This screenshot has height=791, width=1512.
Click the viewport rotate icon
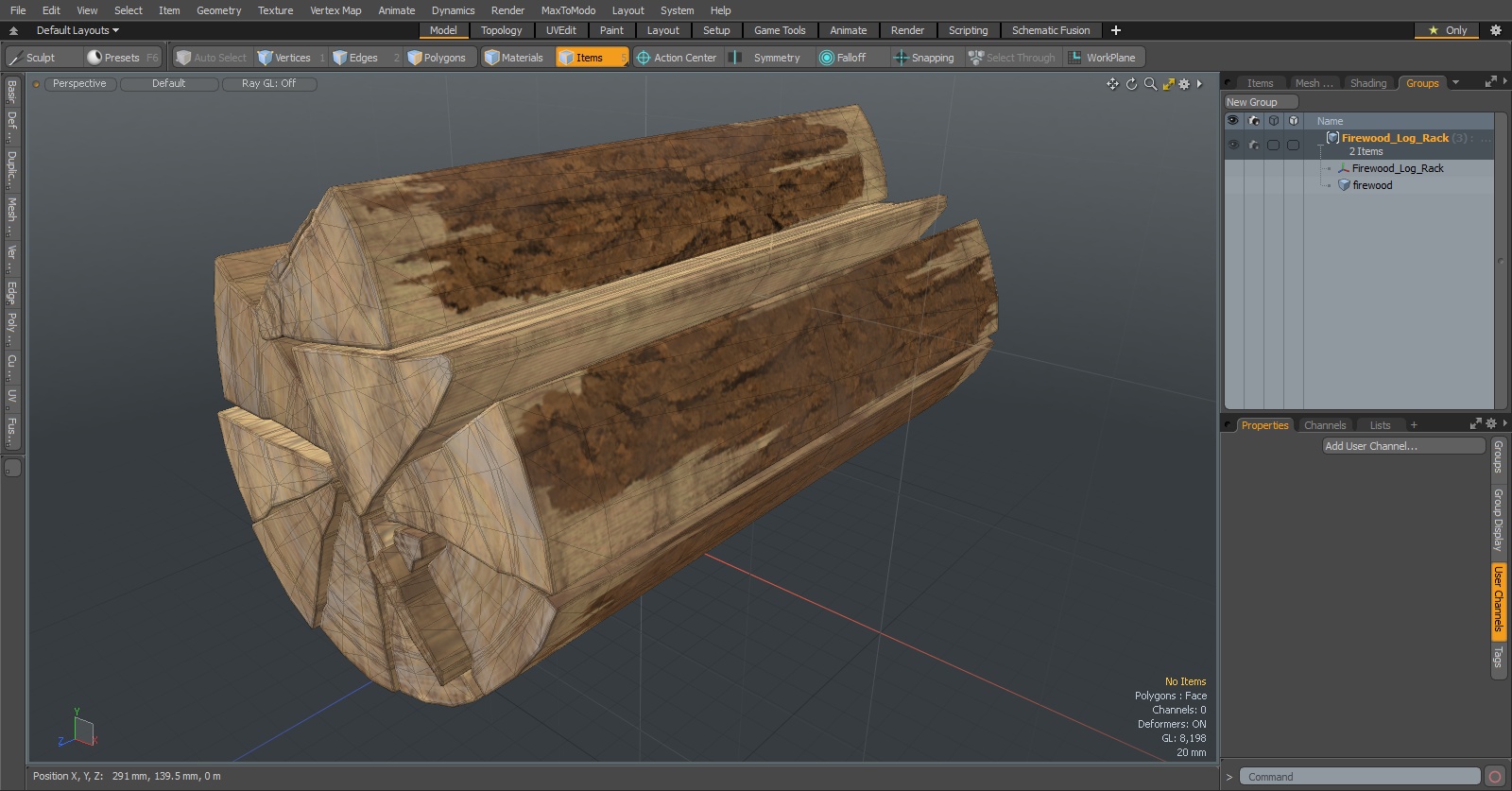(x=1131, y=84)
